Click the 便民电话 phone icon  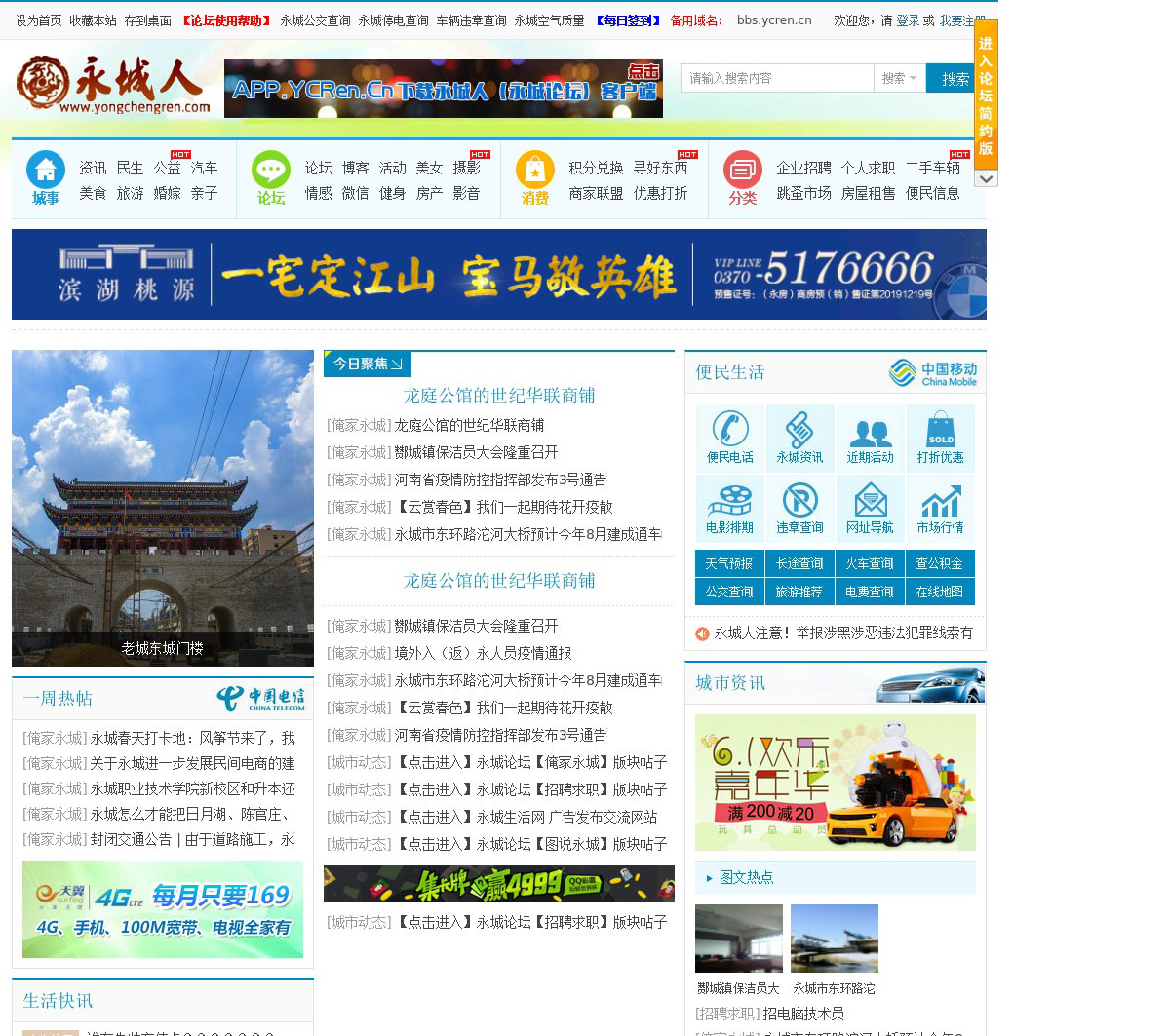730,429
